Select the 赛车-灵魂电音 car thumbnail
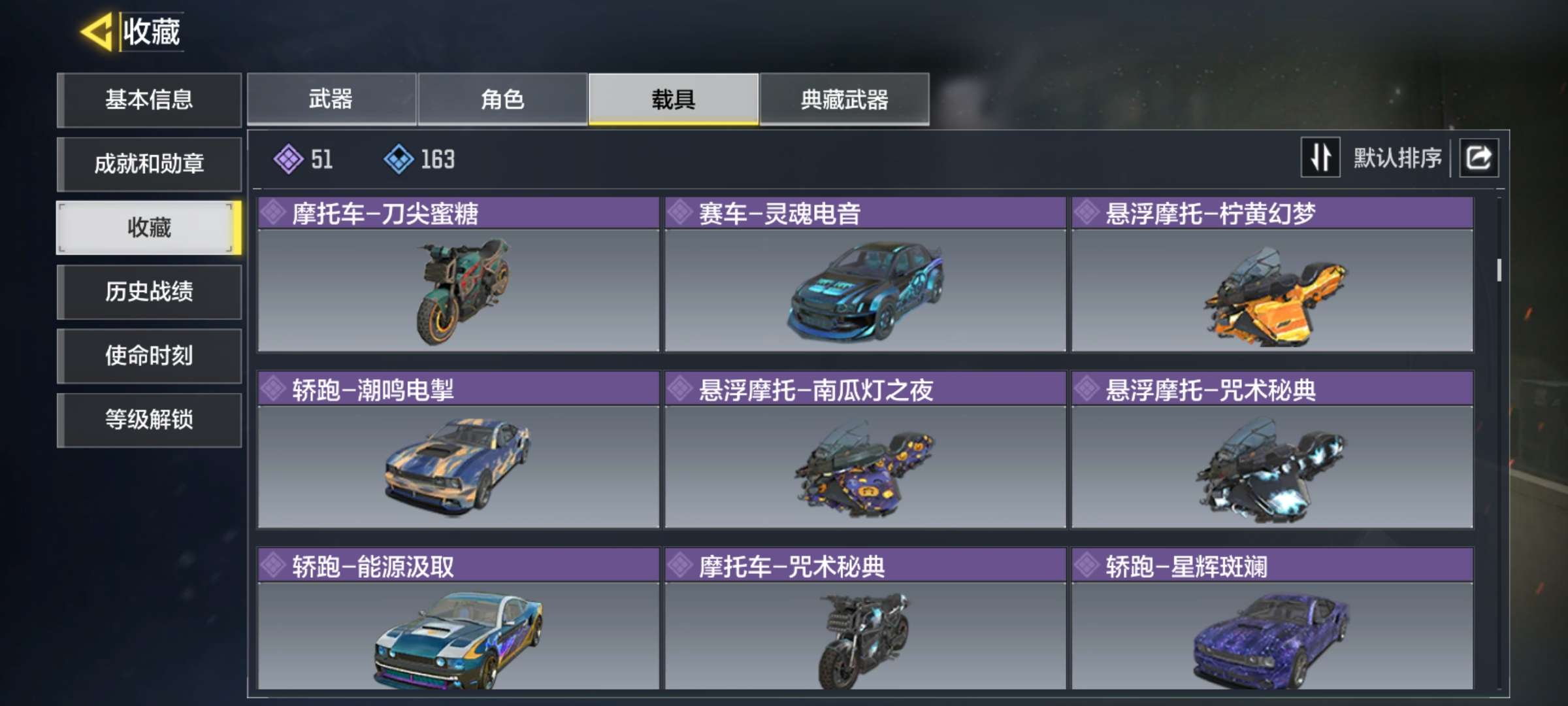 pos(865,290)
